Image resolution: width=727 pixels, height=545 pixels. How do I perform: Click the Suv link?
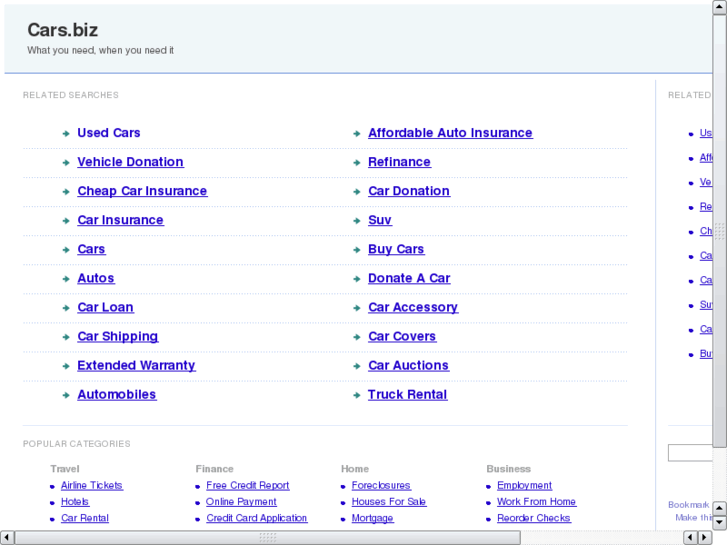click(380, 220)
